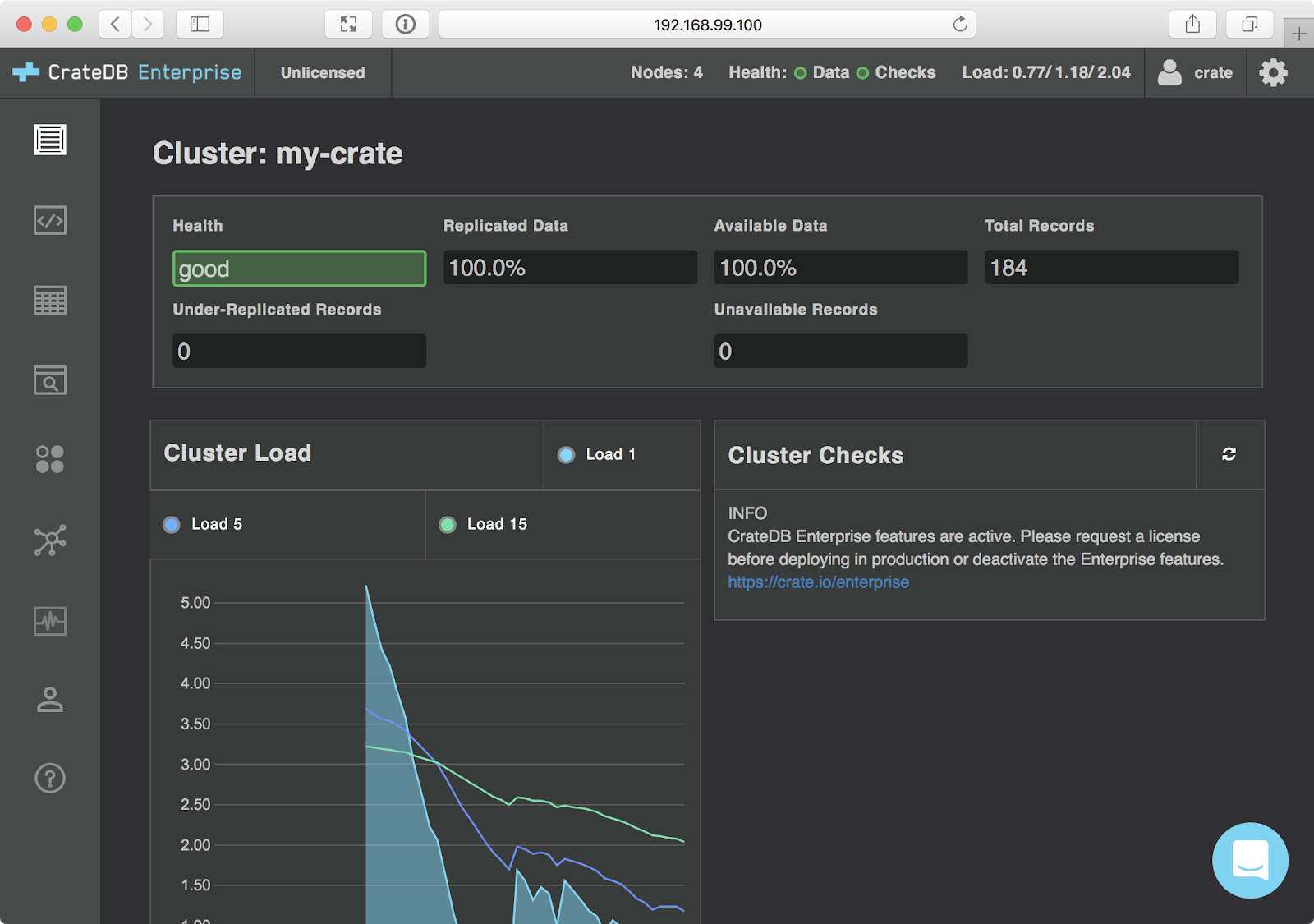Open the Help icon in sidebar
The image size is (1314, 924).
point(50,778)
